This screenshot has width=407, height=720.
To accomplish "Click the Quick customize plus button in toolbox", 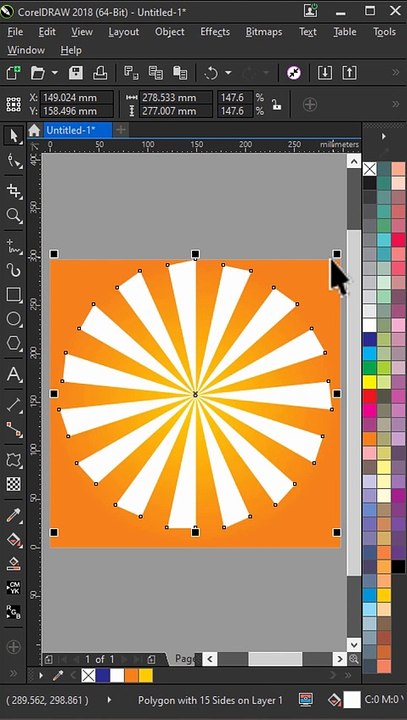I will click(x=13, y=647).
